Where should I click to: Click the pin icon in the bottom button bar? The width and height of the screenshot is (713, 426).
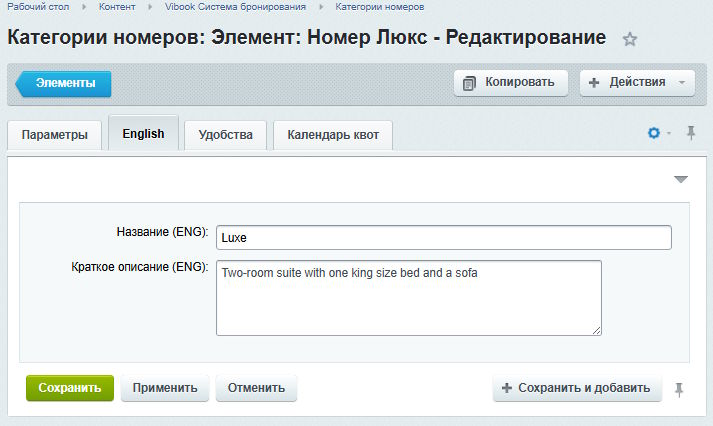click(680, 389)
